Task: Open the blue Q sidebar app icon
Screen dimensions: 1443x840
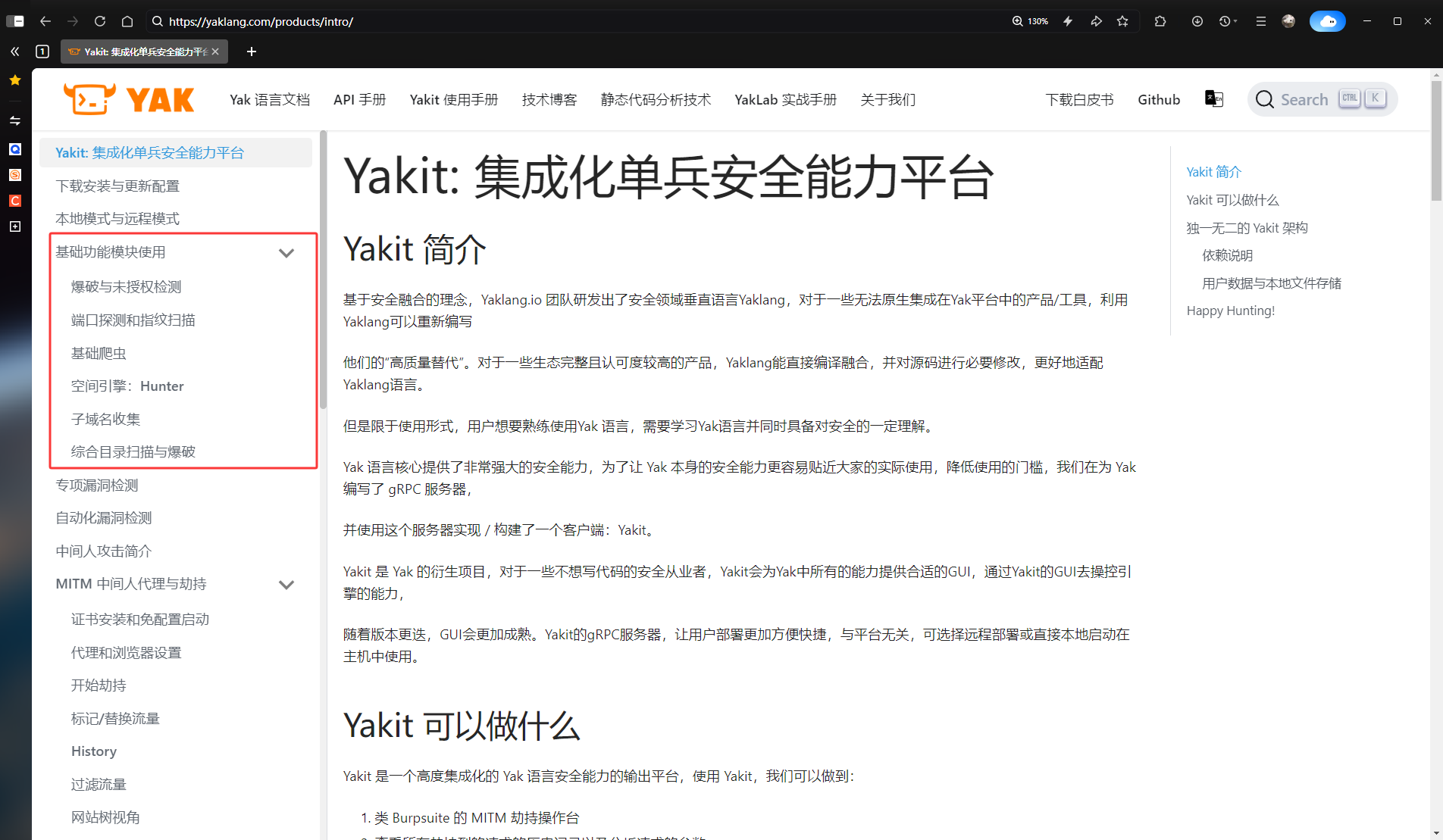Action: pyautogui.click(x=15, y=149)
